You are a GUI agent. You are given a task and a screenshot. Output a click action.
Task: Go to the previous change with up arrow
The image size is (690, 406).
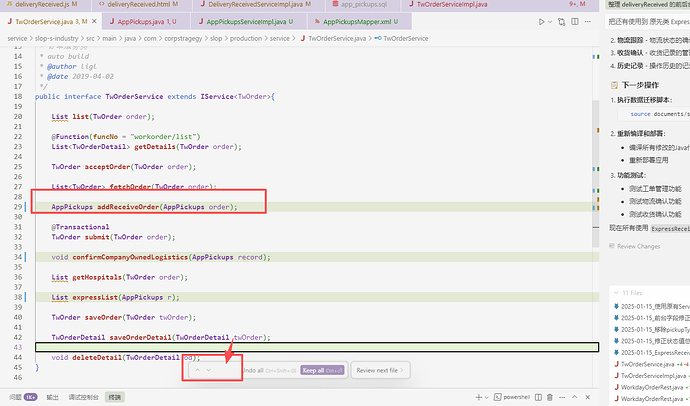198,370
